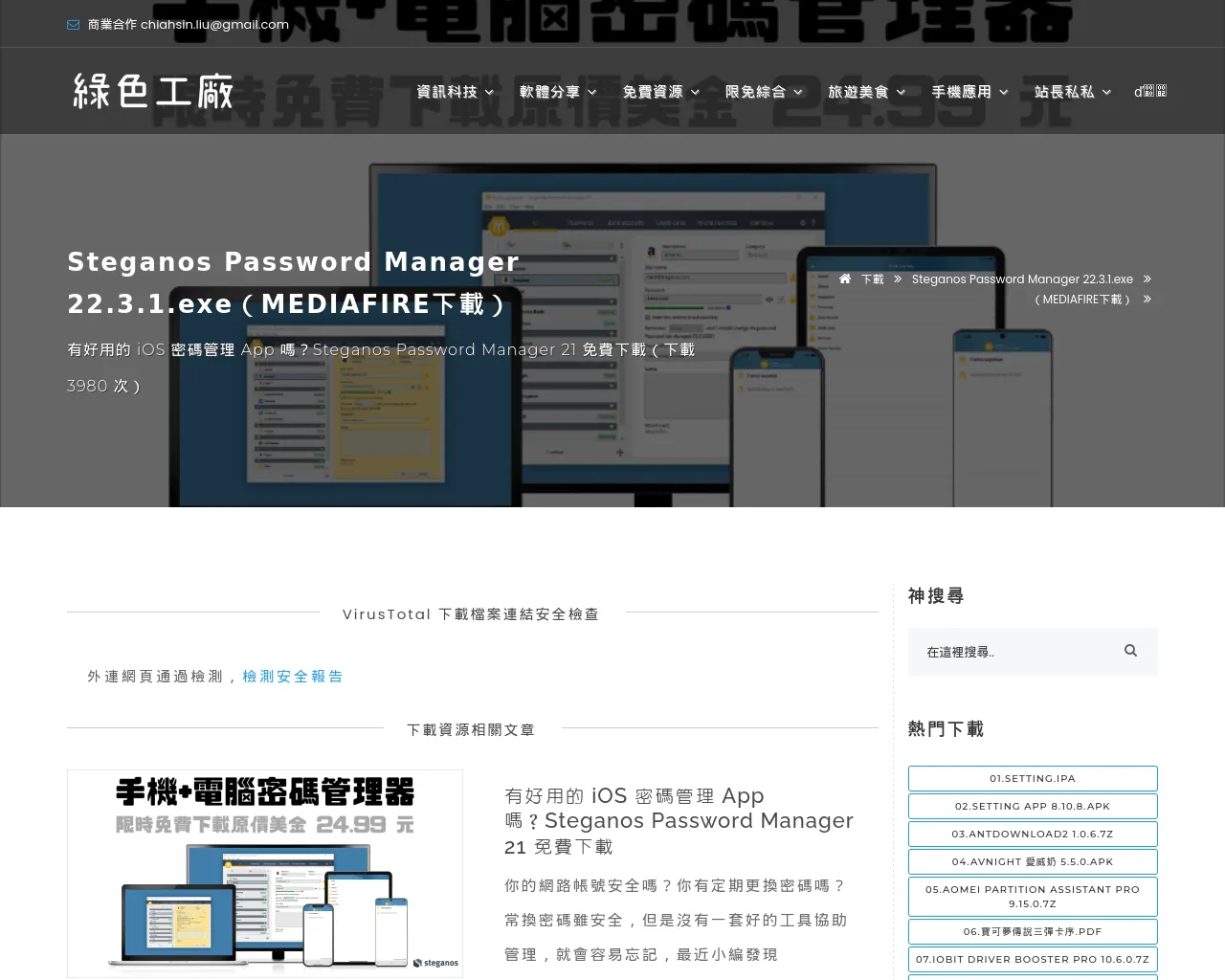Open the 綠色工廠 site logo
The width and height of the screenshot is (1225, 980).
pyautogui.click(x=153, y=92)
